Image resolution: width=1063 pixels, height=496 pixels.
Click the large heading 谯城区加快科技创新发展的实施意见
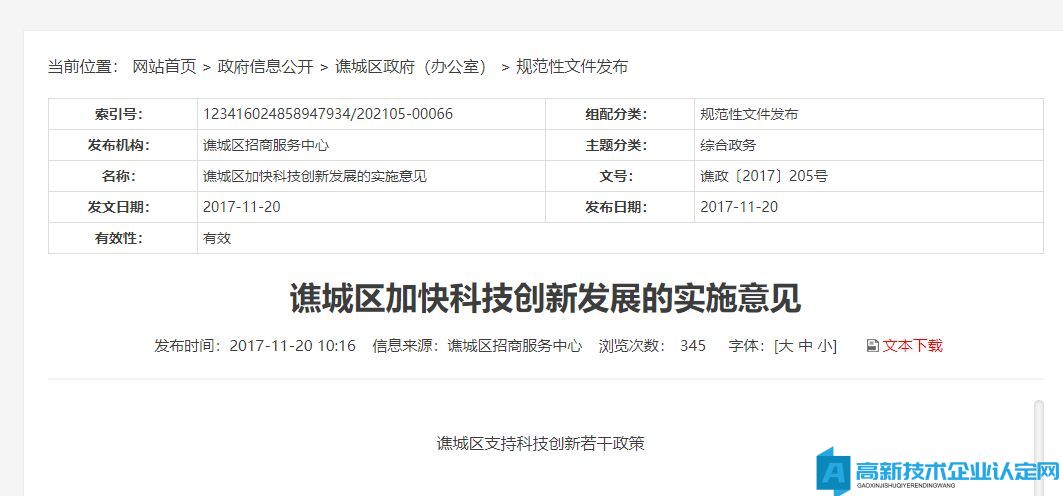pos(545,298)
